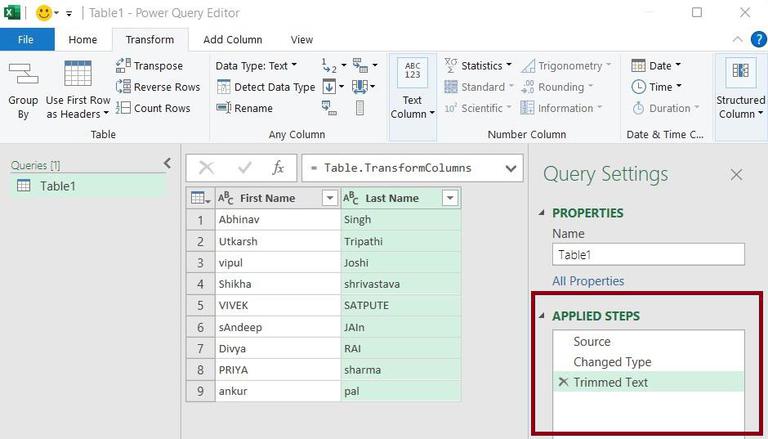Delete the Trimmed Text step

[x=563, y=382]
